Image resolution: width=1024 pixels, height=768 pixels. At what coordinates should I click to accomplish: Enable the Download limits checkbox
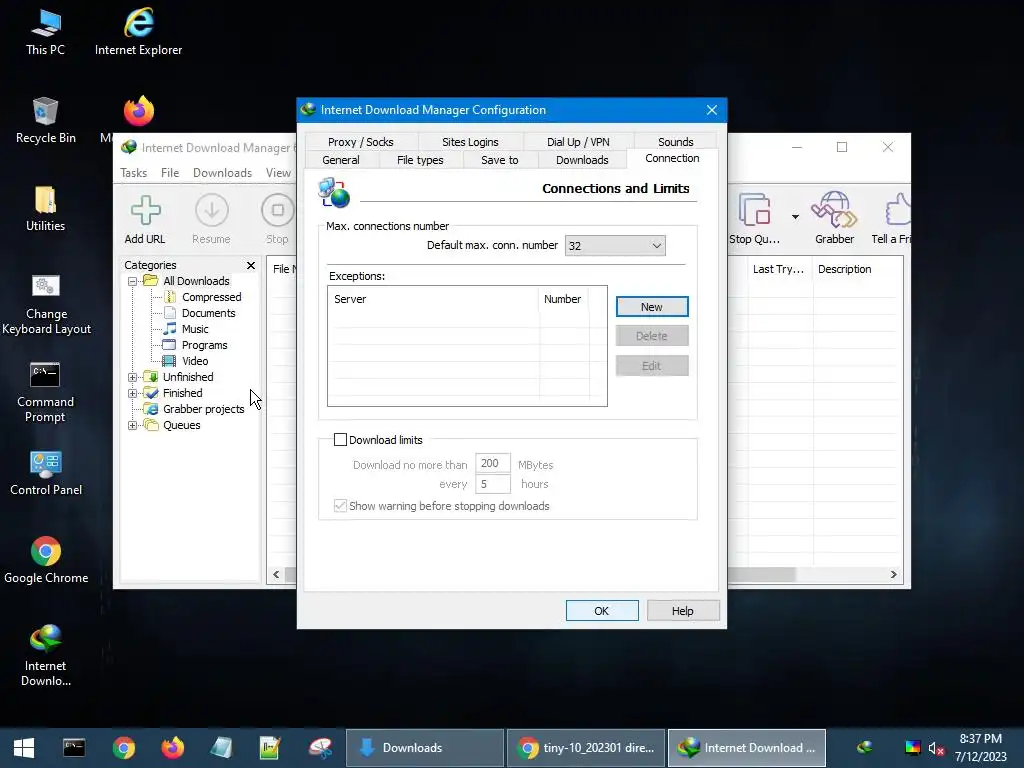click(340, 440)
